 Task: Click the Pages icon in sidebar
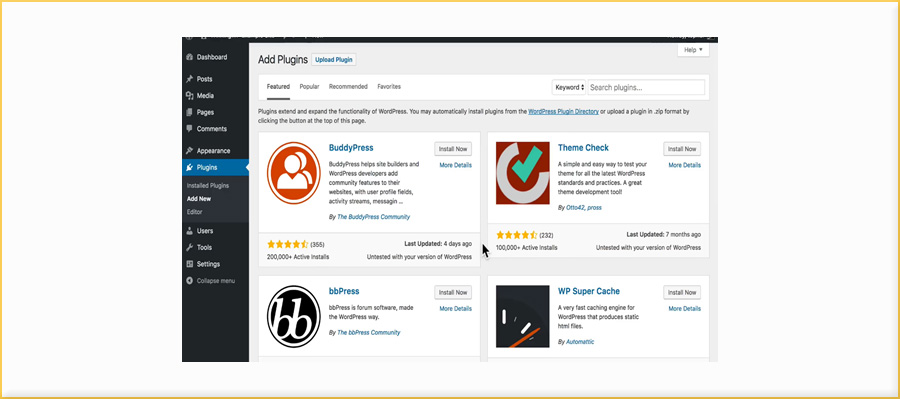[x=189, y=113]
